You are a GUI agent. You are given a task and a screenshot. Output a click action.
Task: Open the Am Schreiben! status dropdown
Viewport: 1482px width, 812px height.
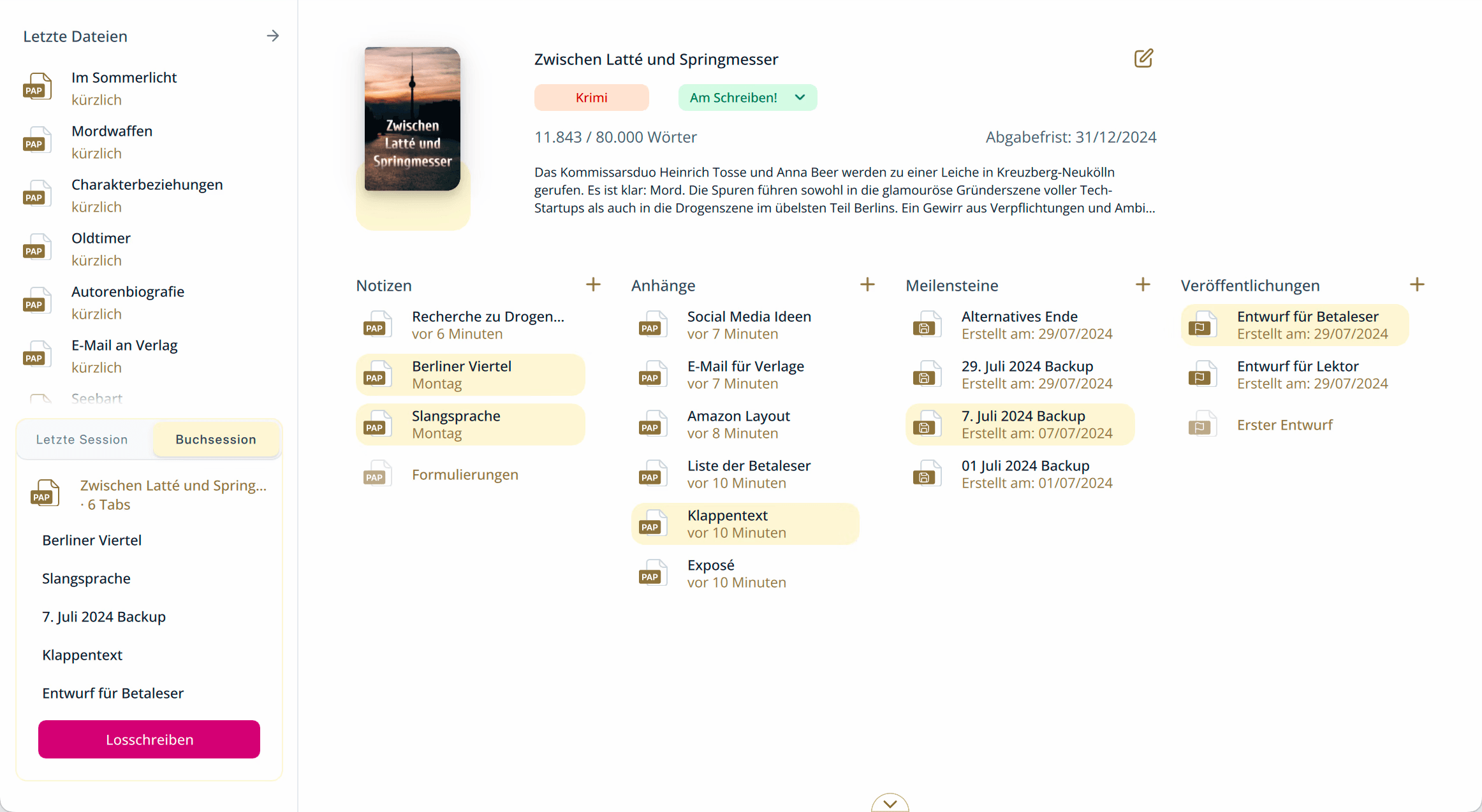(747, 98)
